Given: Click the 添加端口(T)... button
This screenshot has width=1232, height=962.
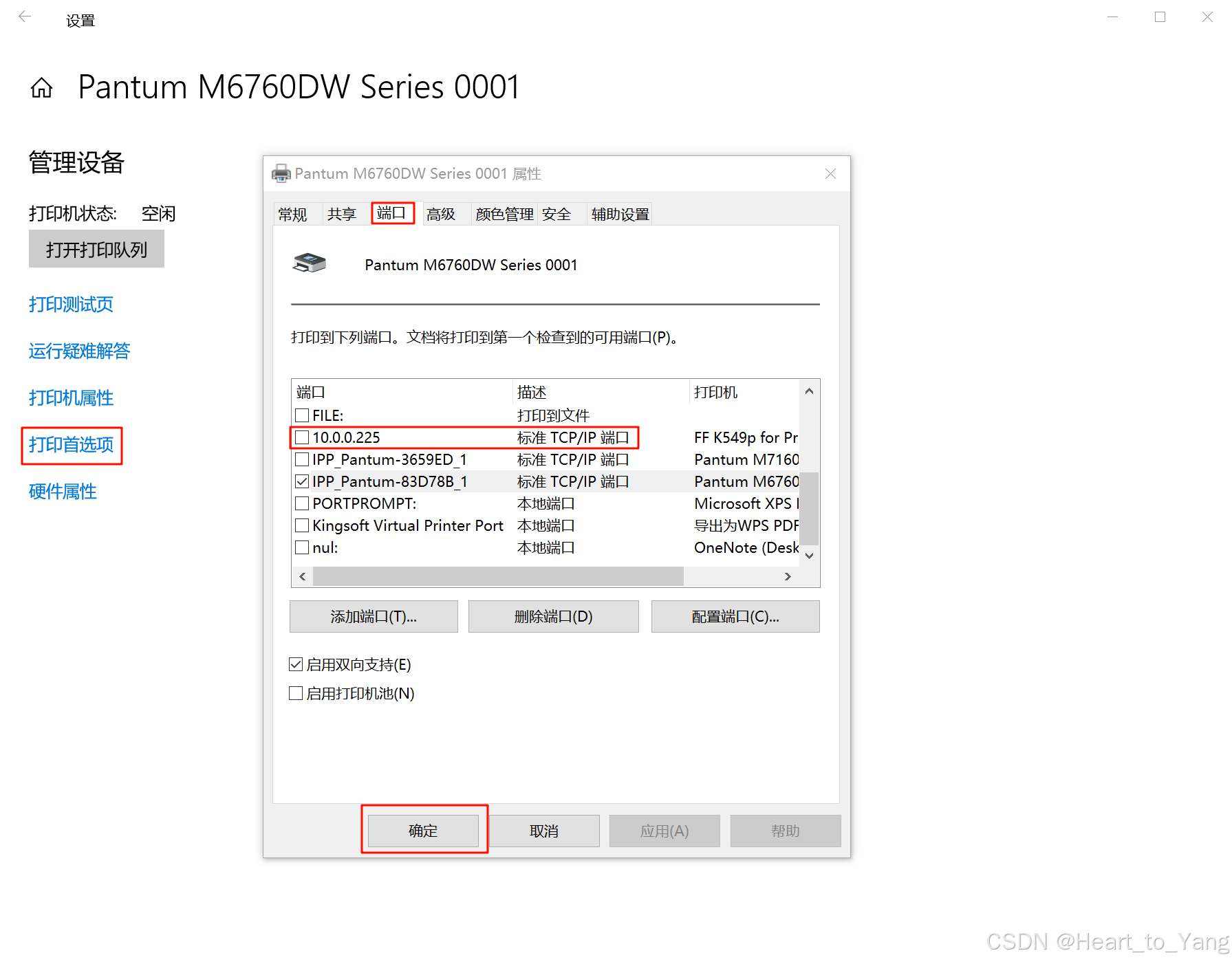Looking at the screenshot, I should point(374,617).
